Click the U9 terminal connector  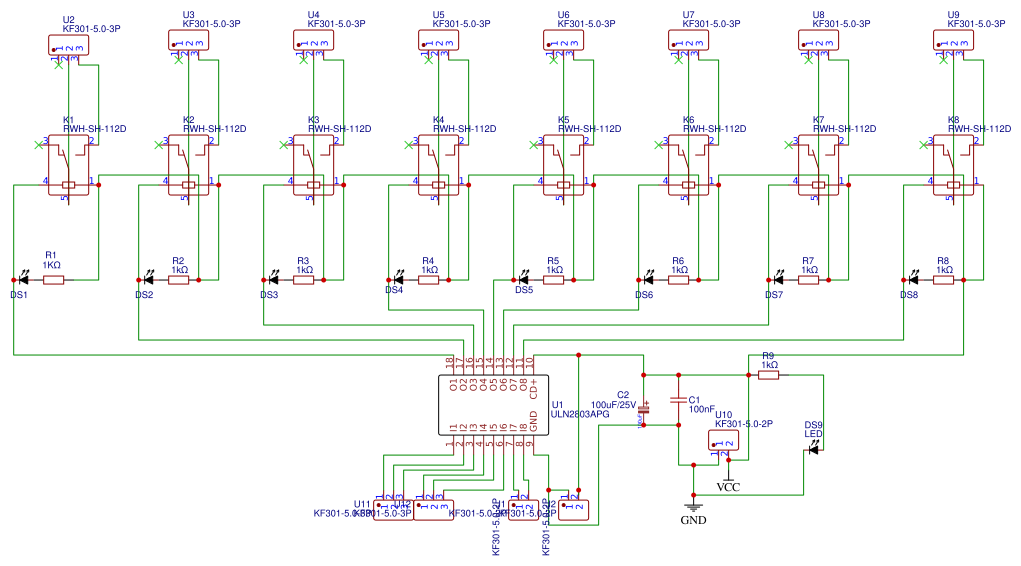click(x=953, y=40)
